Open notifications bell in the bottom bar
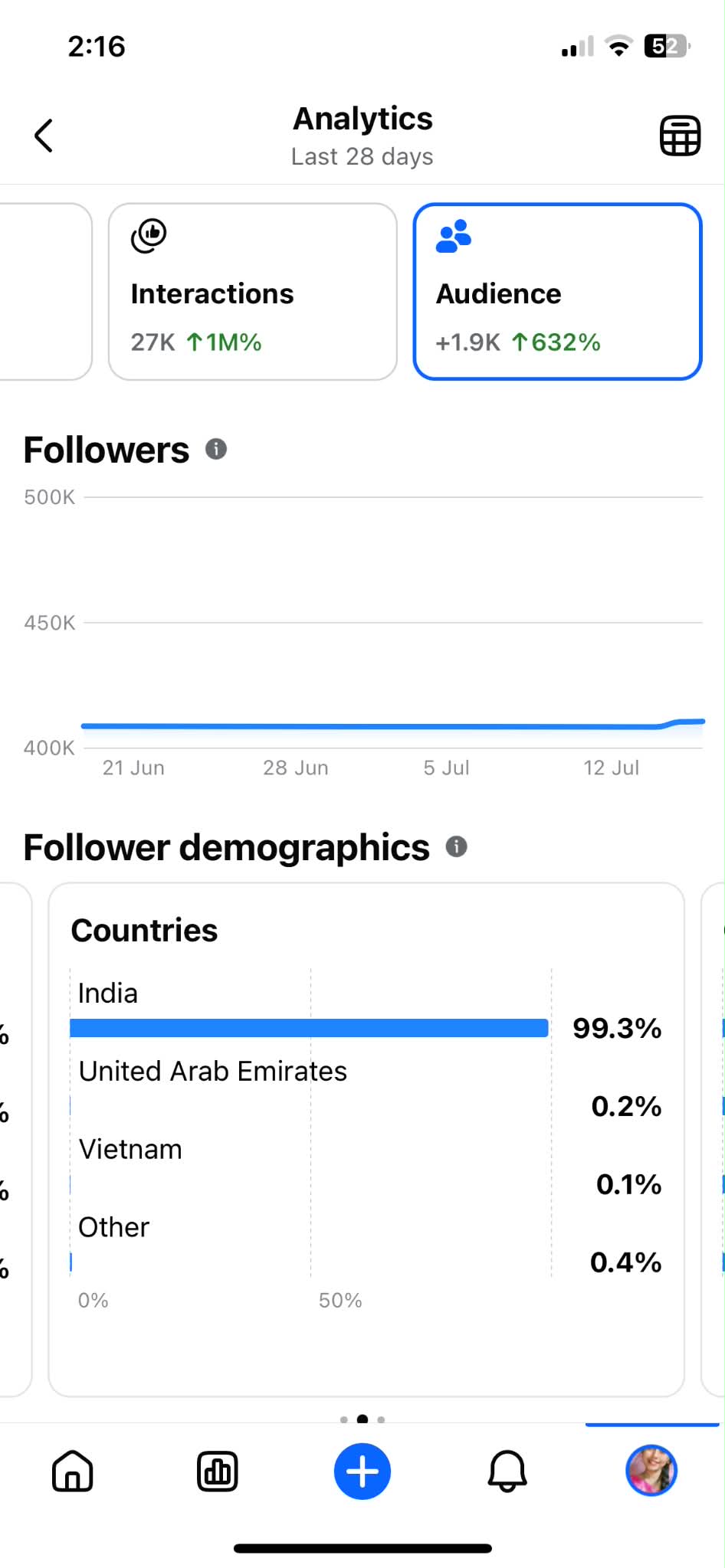This screenshot has width=725, height=1568. [x=507, y=1471]
